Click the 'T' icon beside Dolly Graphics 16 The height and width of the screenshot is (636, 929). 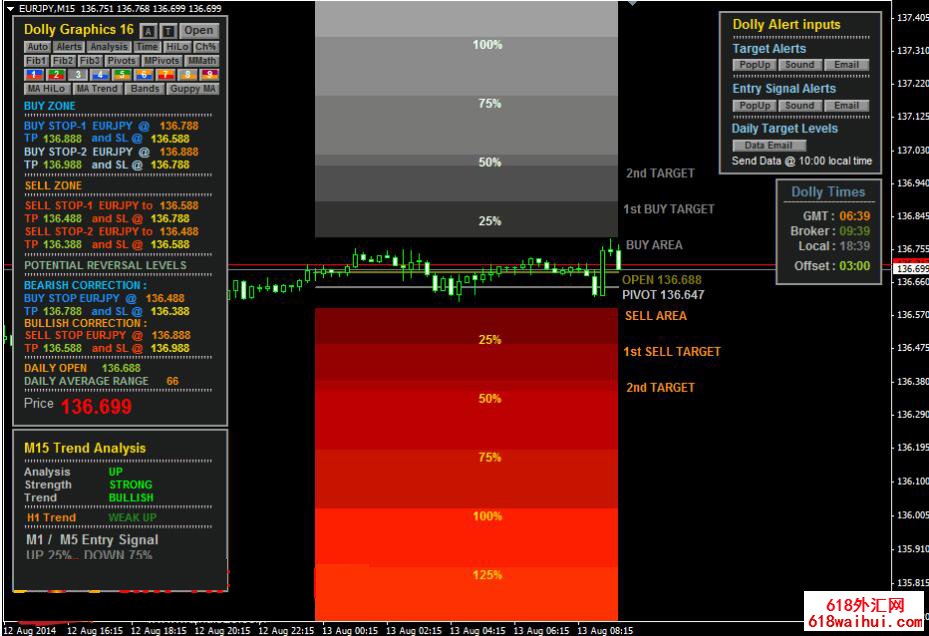tap(168, 30)
